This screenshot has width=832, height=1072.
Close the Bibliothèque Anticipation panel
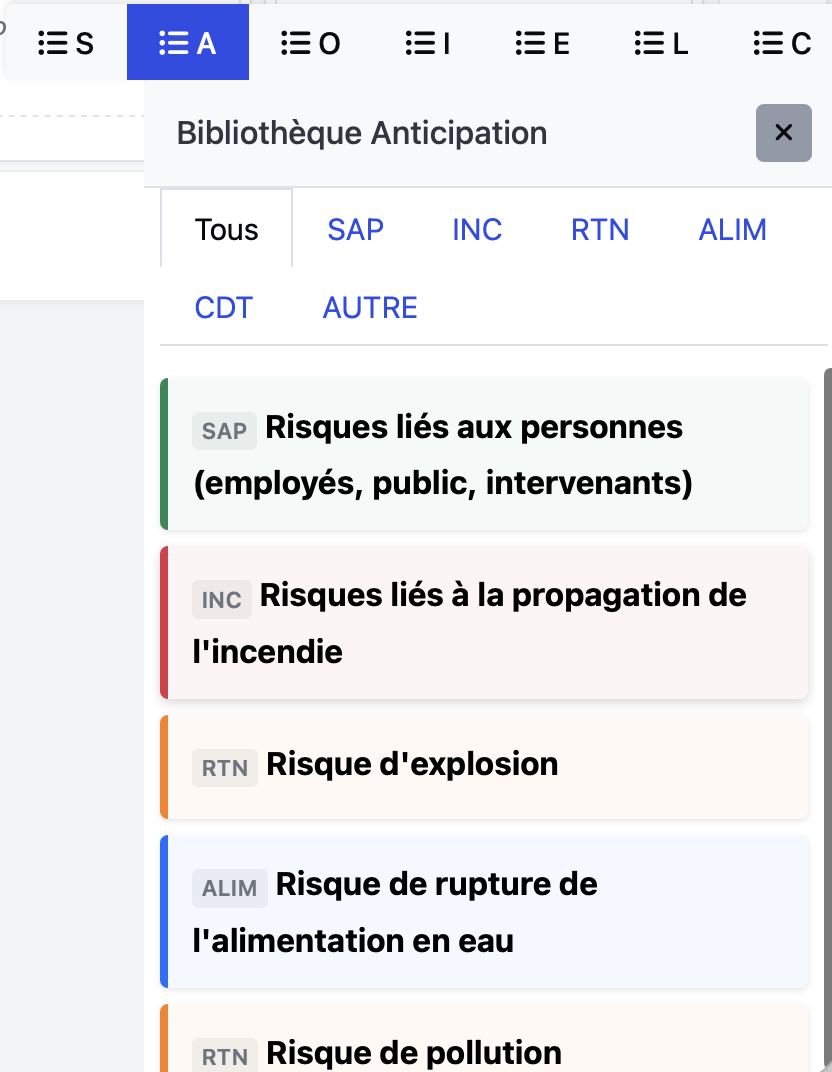783,132
